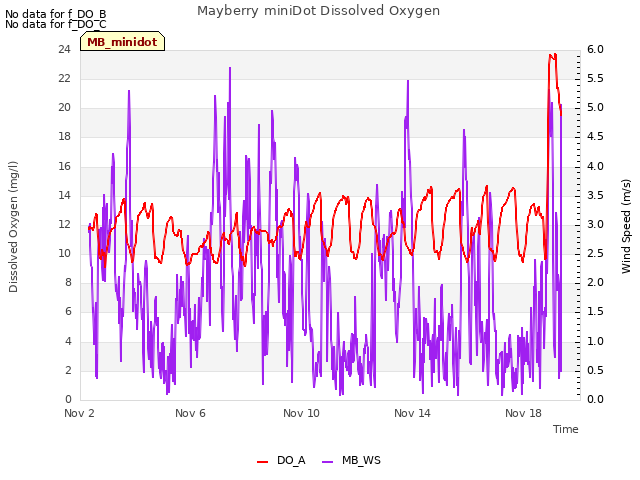The width and height of the screenshot is (640, 480).
Task: Click the 10 dissolved oxygen tick label
Action: click(64, 253)
